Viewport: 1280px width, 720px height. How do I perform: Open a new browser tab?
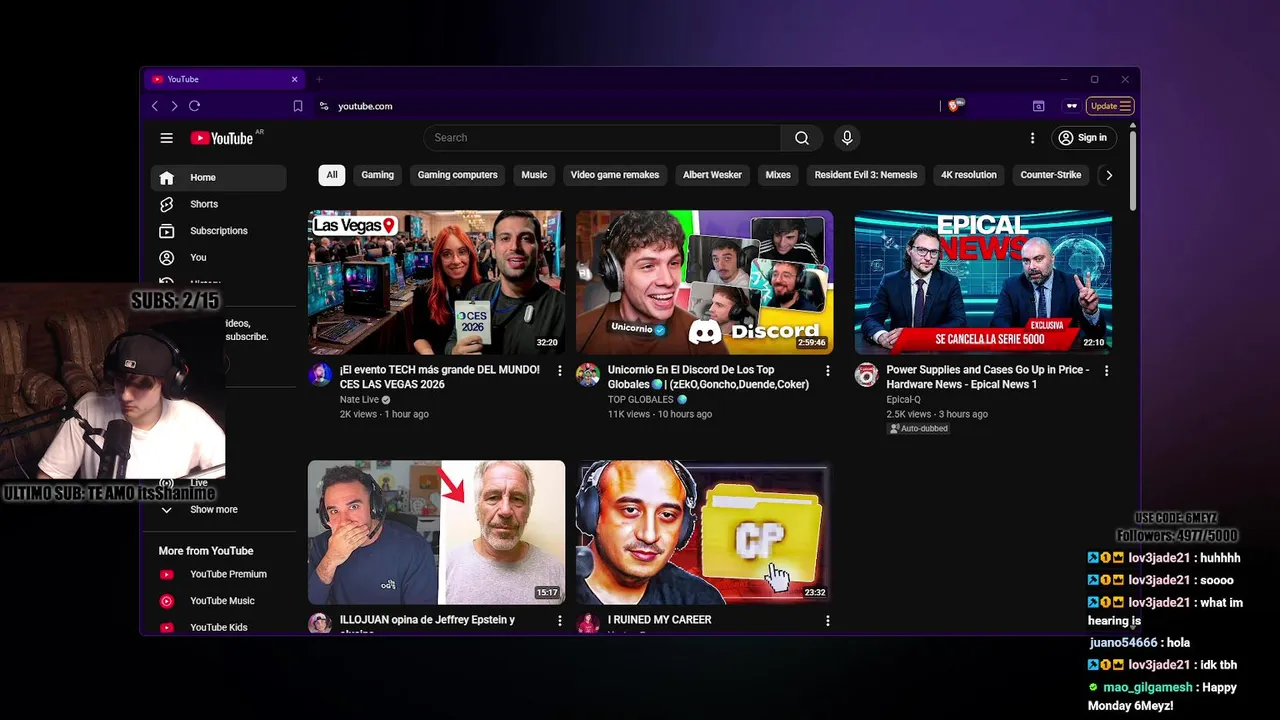319,79
